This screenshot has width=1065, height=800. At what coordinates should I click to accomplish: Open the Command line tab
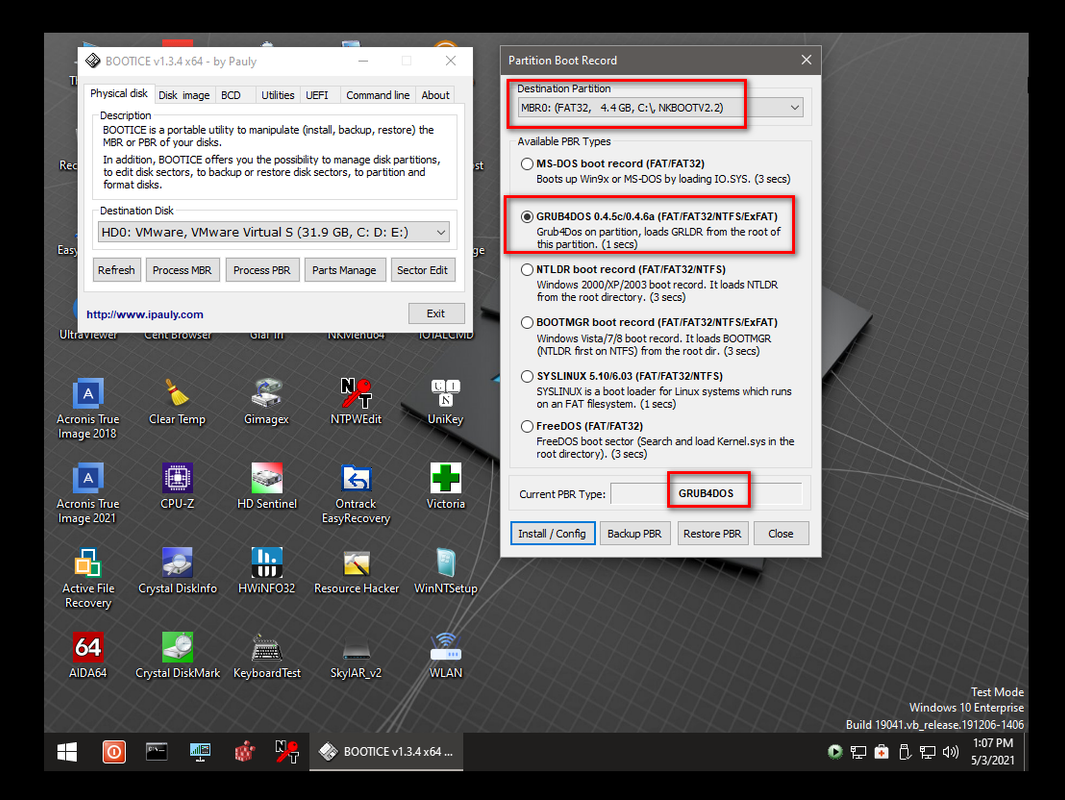pos(378,96)
